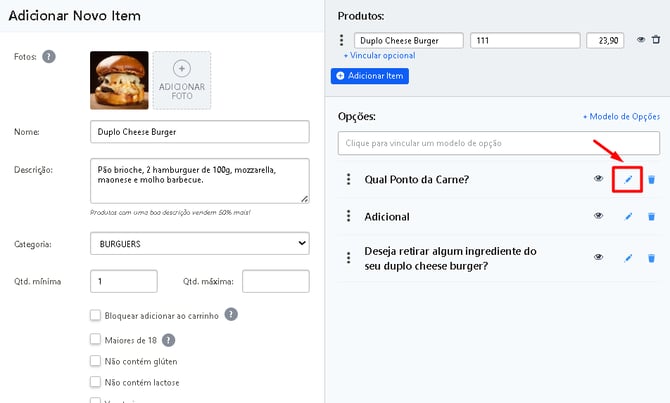
Task: Delete the Qual Ponto da Carne option
Action: (x=651, y=180)
